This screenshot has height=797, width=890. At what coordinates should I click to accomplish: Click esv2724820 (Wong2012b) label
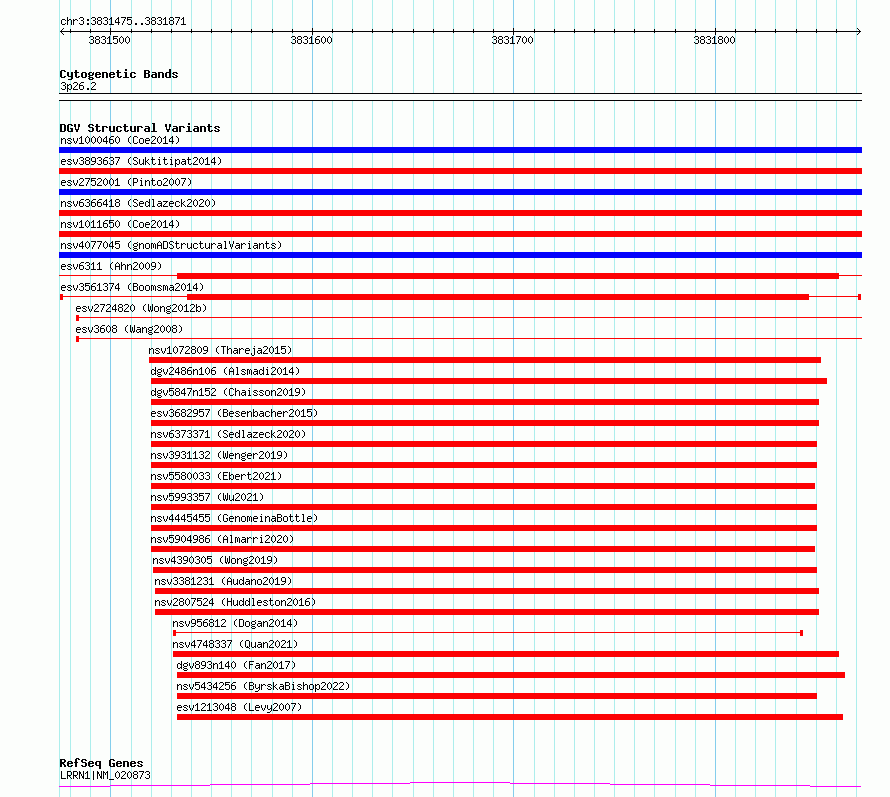141,308
